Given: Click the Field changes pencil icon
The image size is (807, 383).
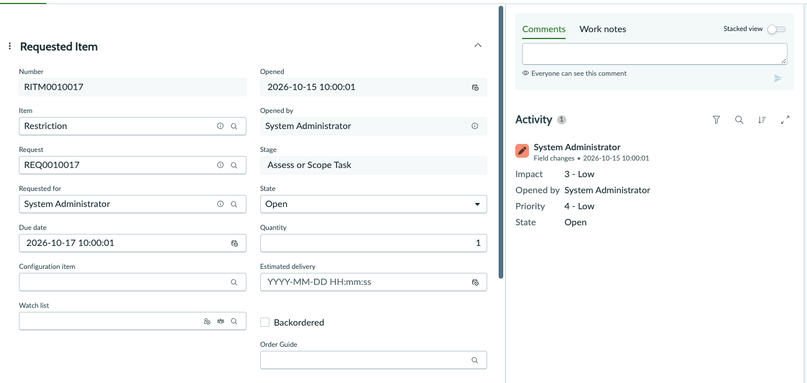Looking at the screenshot, I should click(x=522, y=151).
